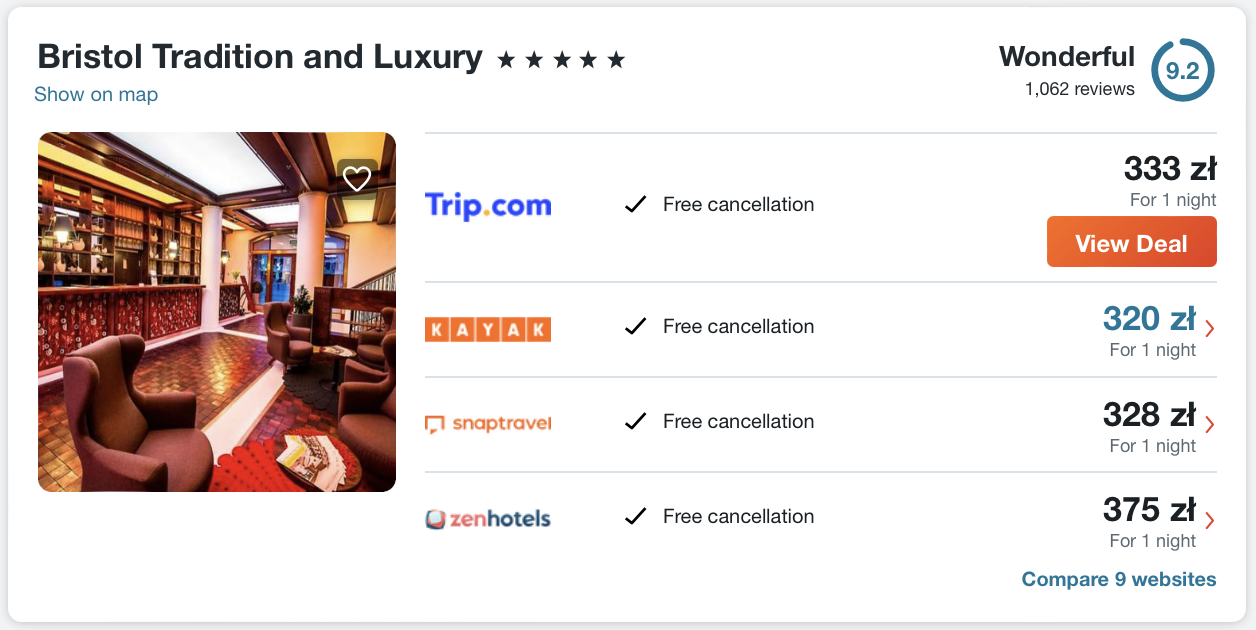Screen dimensions: 1256x630
Task: Click the zenhotels logo
Action: (488, 518)
